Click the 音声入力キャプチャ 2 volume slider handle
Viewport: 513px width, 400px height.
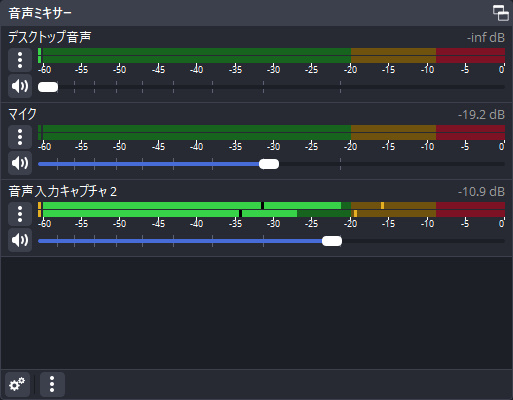click(332, 241)
